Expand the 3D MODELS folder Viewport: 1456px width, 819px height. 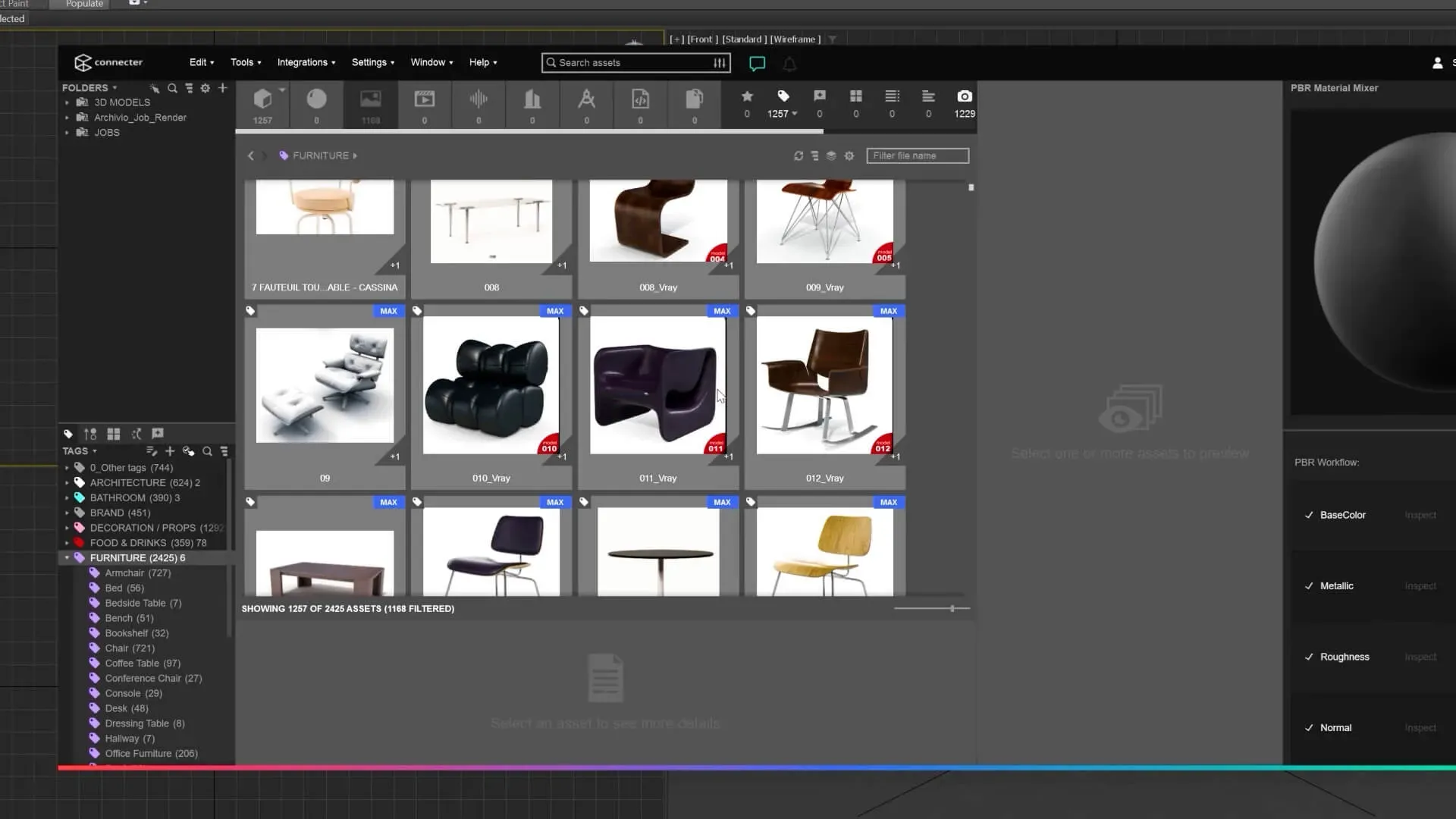tap(67, 102)
